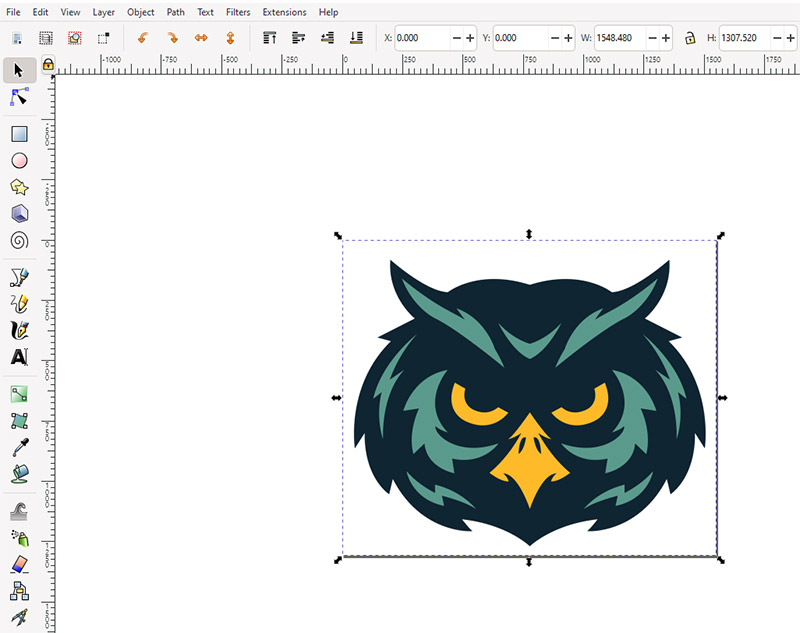800x633 pixels.
Task: Open the File menu
Action: pyautogui.click(x=13, y=12)
